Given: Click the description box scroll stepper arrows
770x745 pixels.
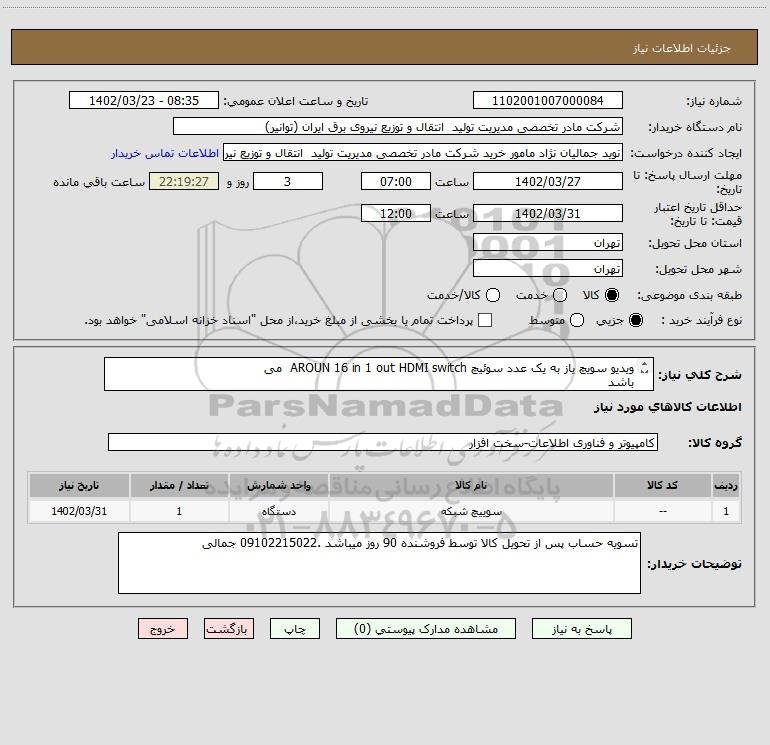Looking at the screenshot, I should point(645,368).
